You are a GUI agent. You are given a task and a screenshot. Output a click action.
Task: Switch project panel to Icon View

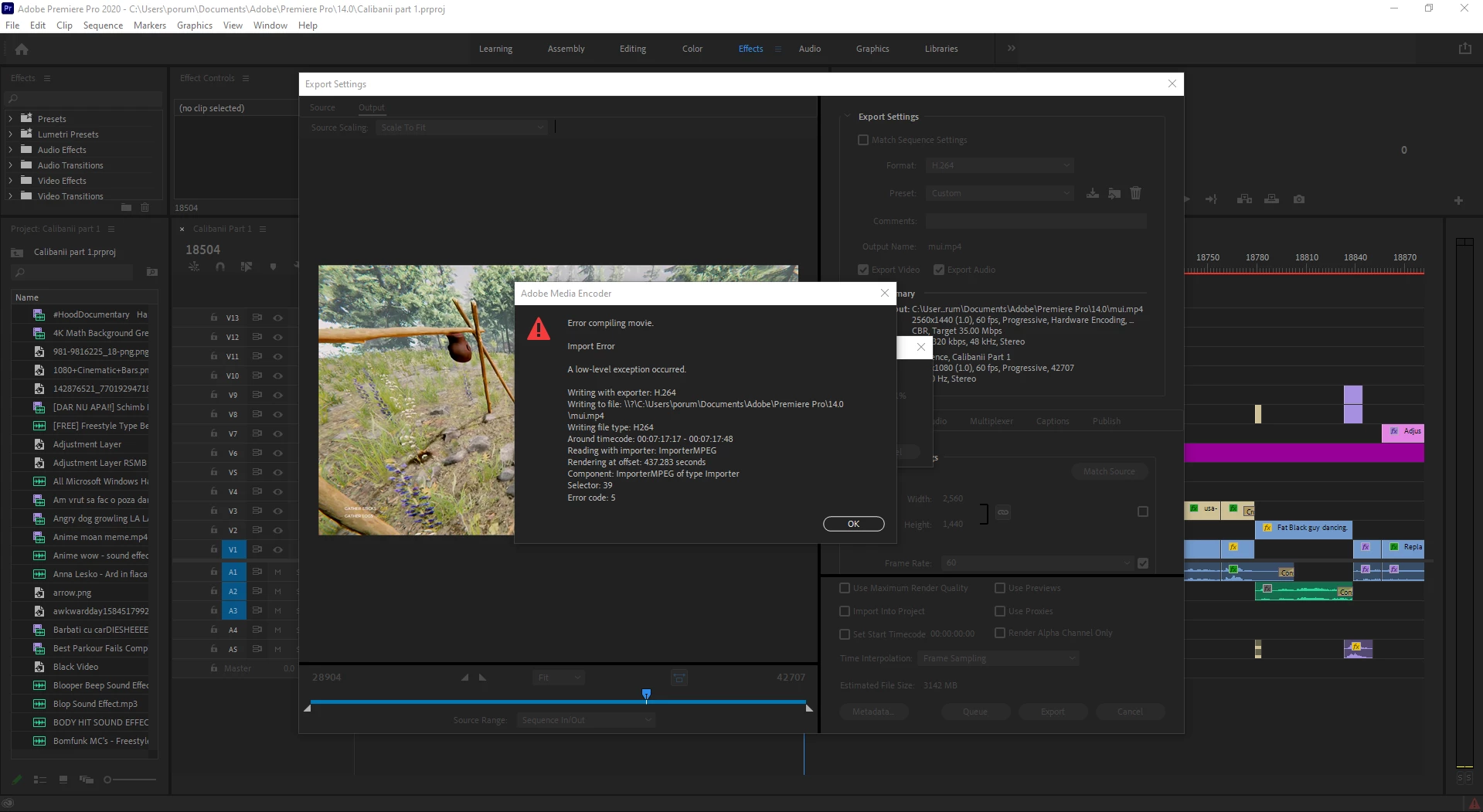tap(63, 780)
